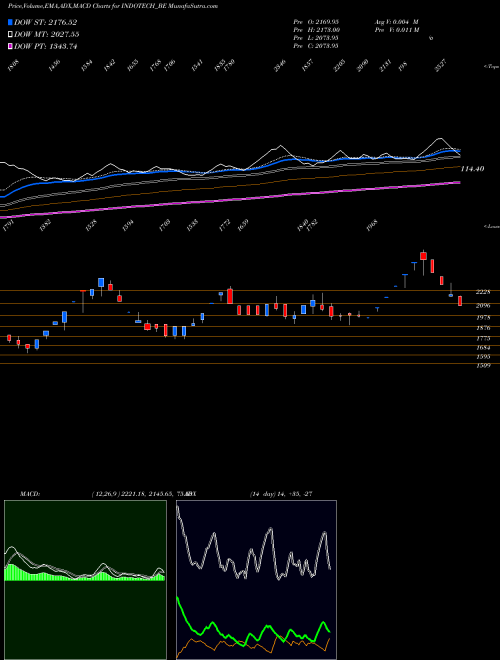Click the white DOW MT legend swatch

pyautogui.click(x=10, y=34)
